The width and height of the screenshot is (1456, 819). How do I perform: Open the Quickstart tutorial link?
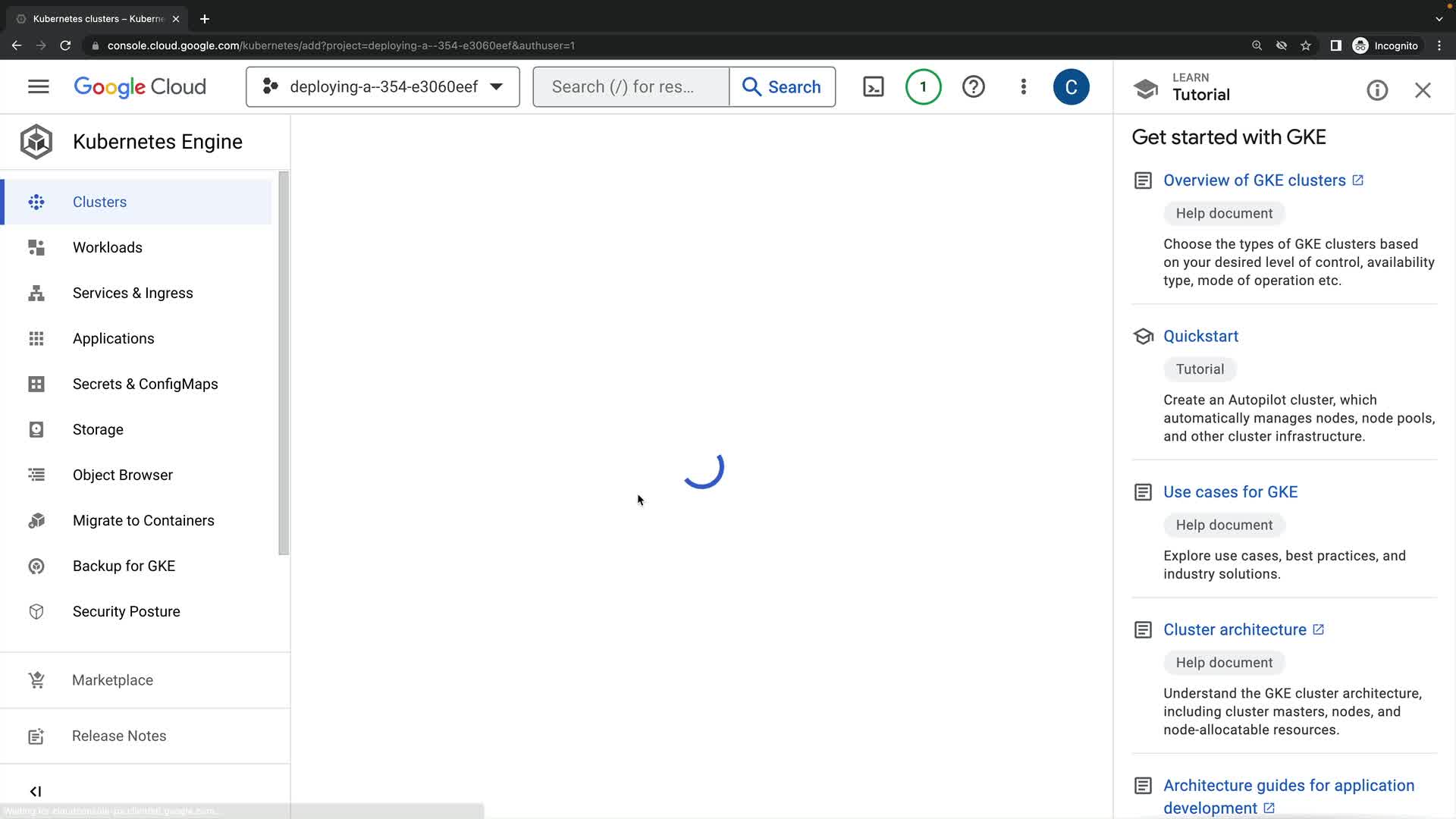1200,336
